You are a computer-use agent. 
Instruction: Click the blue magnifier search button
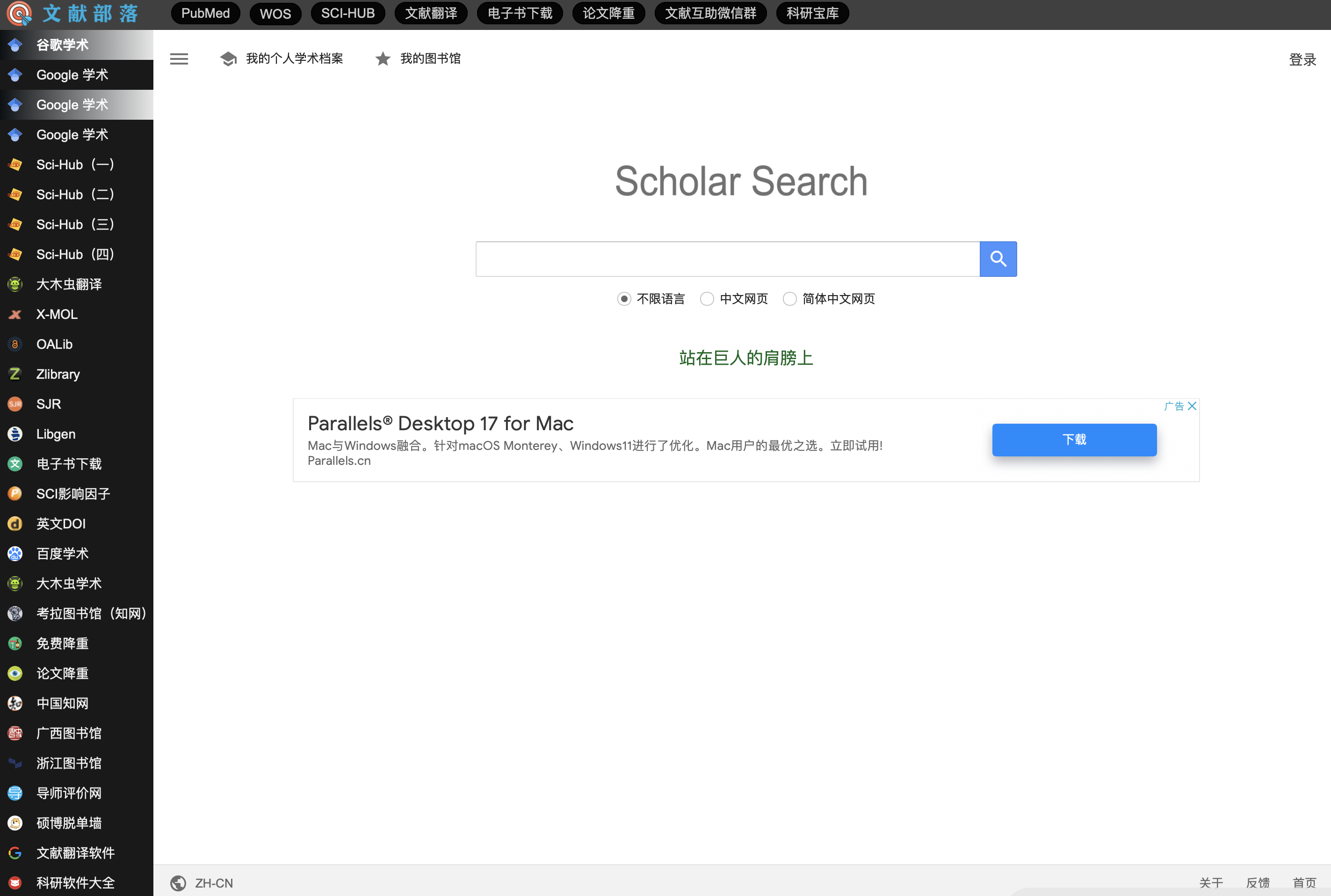click(x=998, y=259)
